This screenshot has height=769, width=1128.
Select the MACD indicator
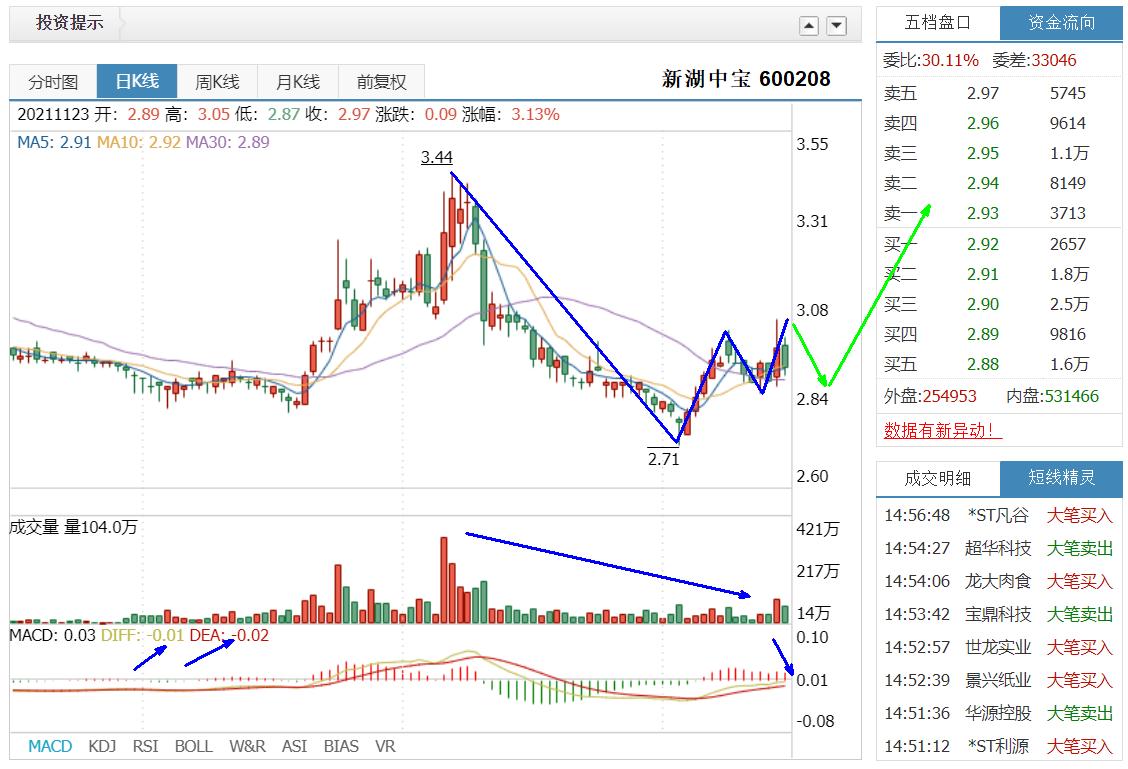click(50, 746)
